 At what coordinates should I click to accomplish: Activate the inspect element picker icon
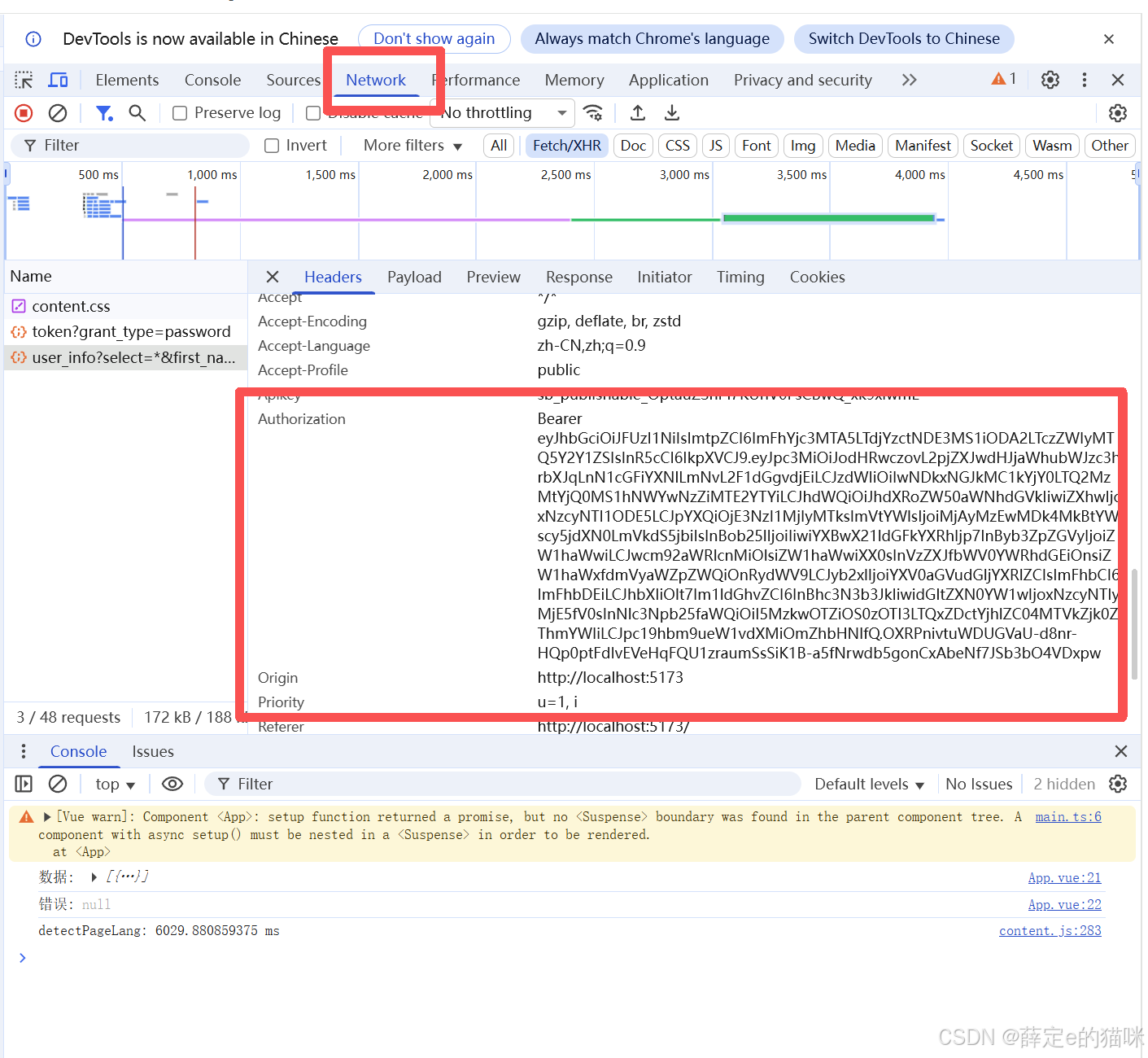coord(24,80)
